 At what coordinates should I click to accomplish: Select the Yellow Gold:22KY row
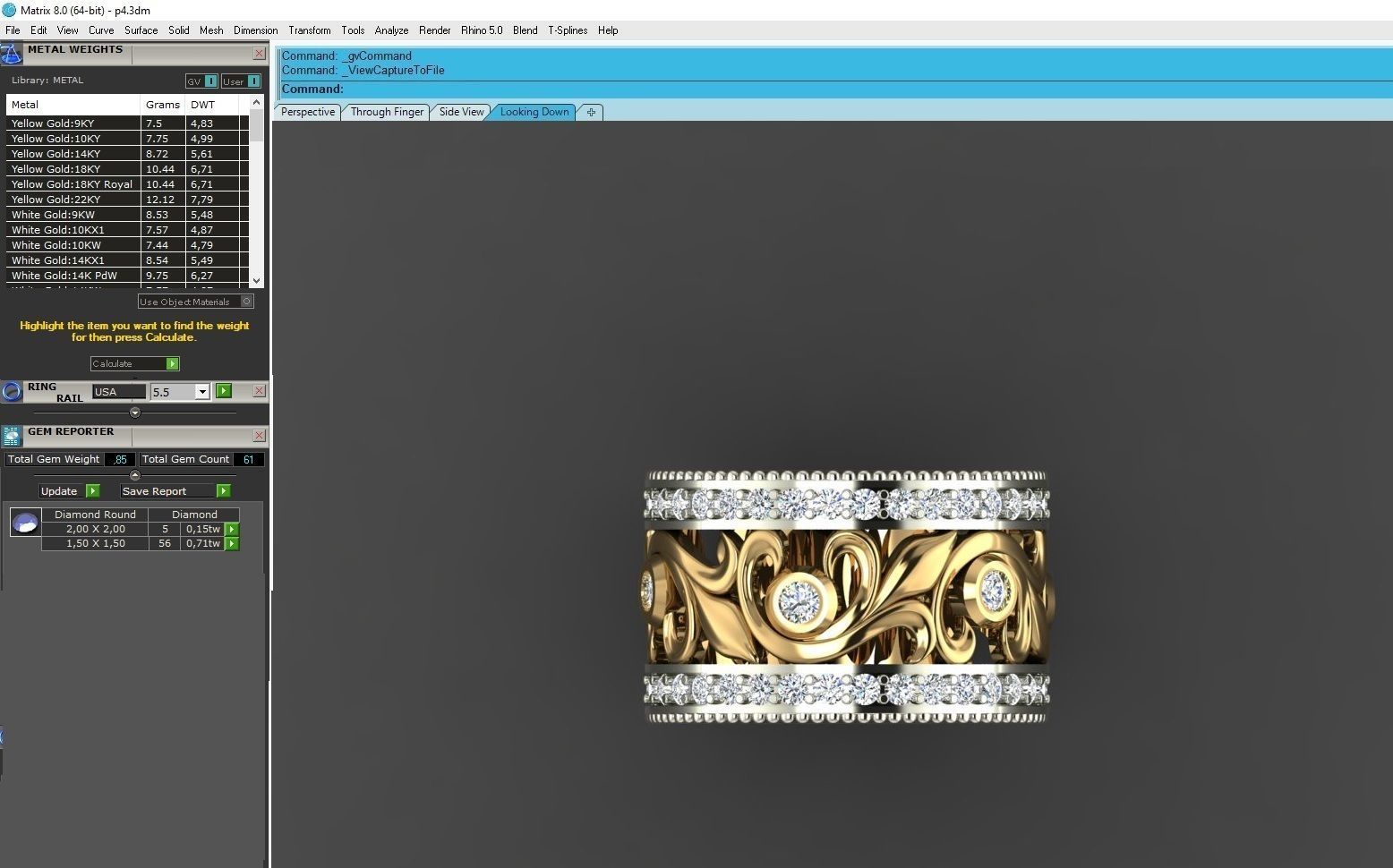tap(128, 200)
